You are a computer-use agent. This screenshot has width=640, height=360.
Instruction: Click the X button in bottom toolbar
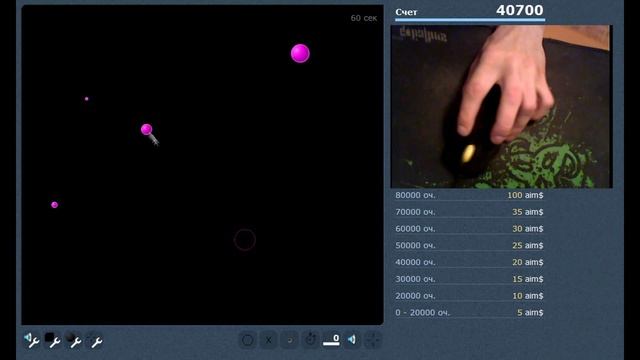(269, 340)
